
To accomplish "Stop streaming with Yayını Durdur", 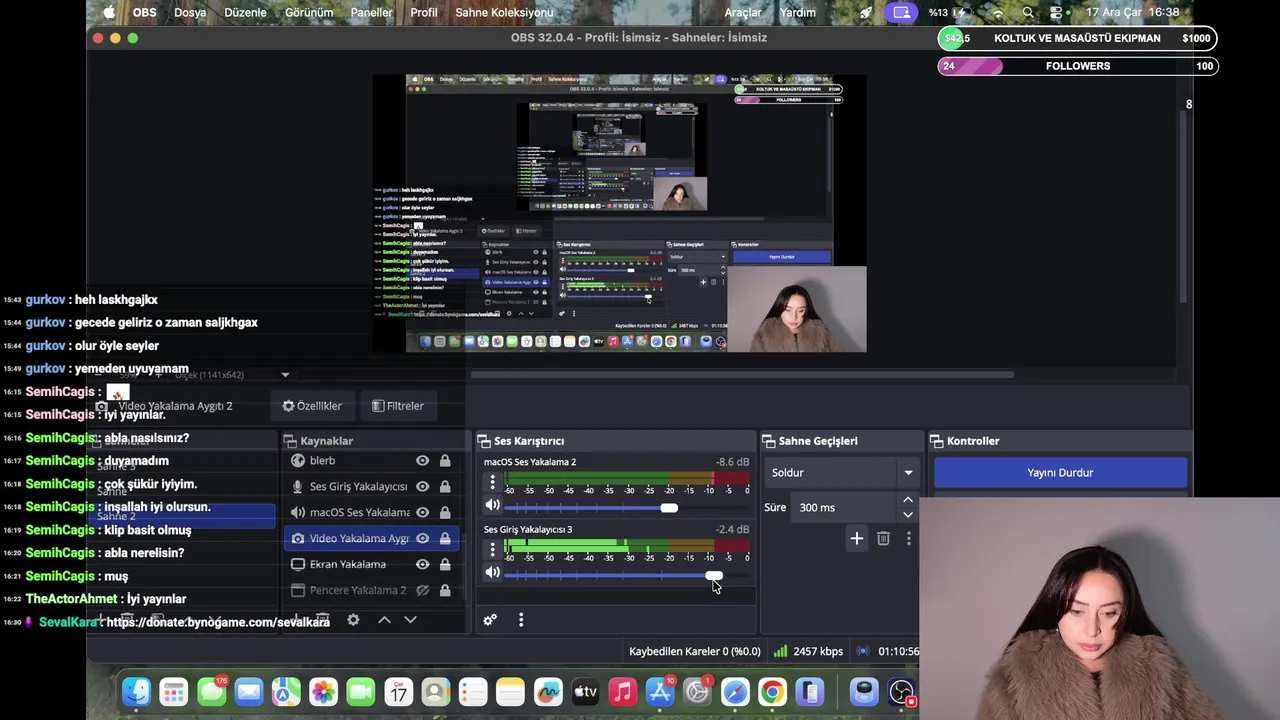I will click(1060, 473).
